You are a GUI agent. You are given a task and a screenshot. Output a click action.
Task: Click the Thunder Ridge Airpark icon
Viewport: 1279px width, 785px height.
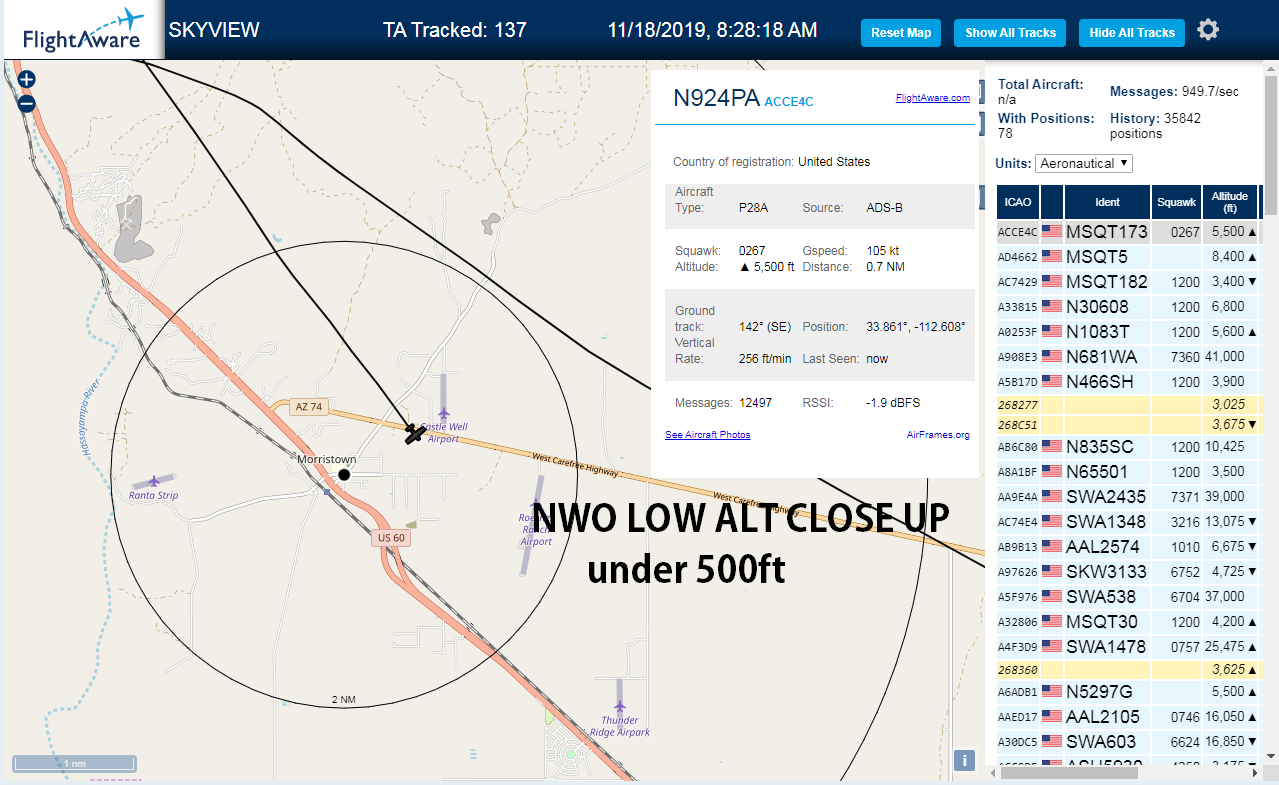point(620,706)
